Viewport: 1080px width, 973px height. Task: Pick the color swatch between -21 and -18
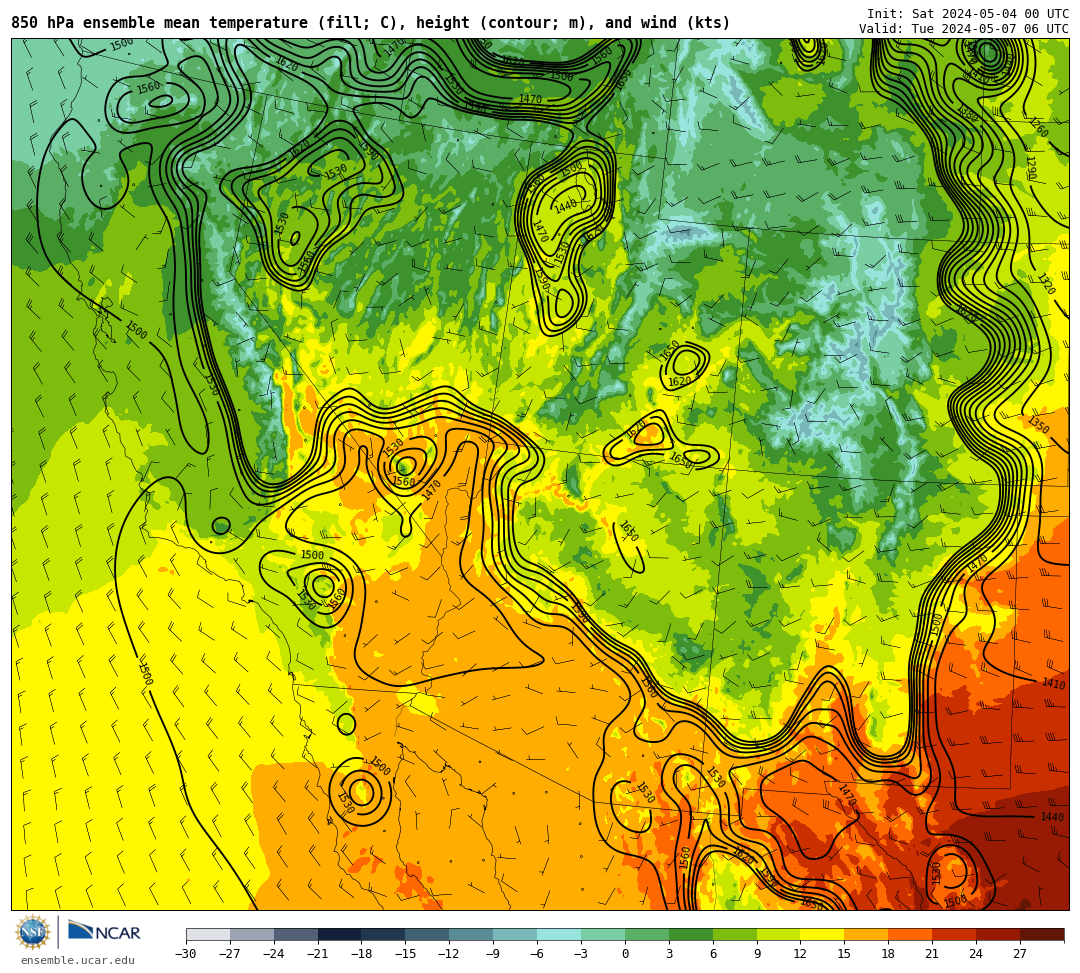(340, 934)
